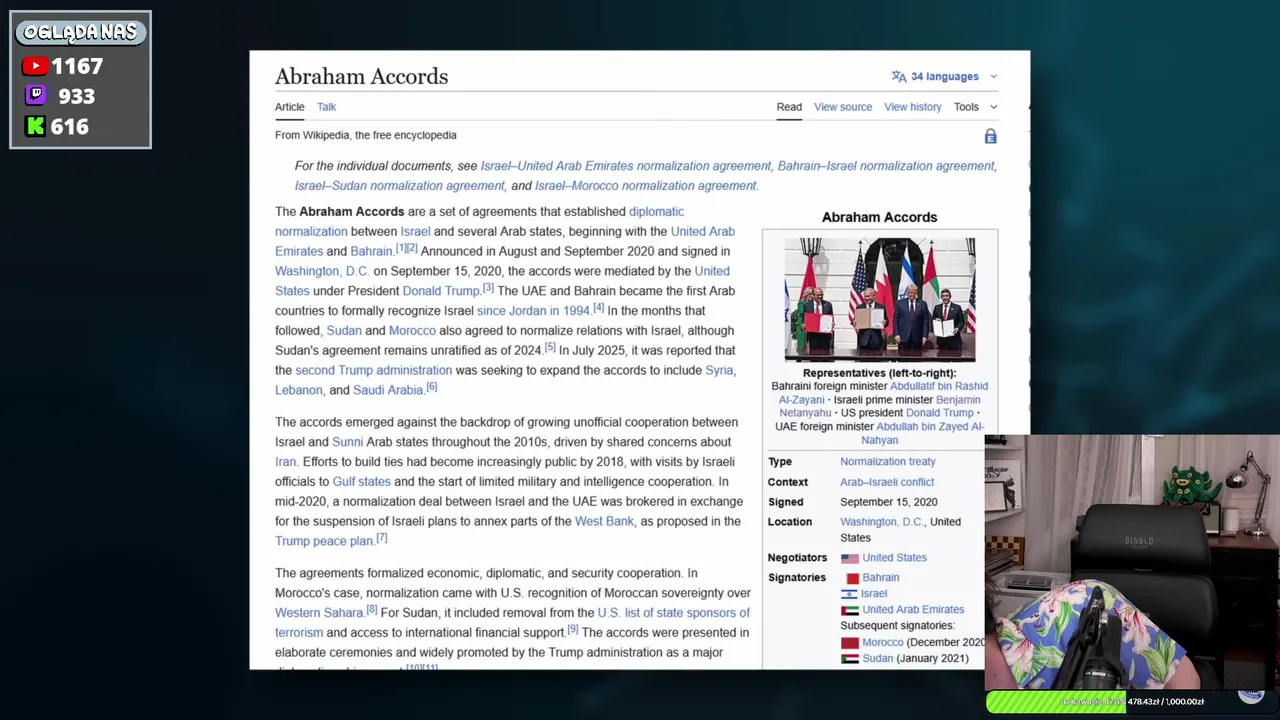Click the YouTube viewer count icon
Screen dimensions: 1280x720
pos(35,66)
